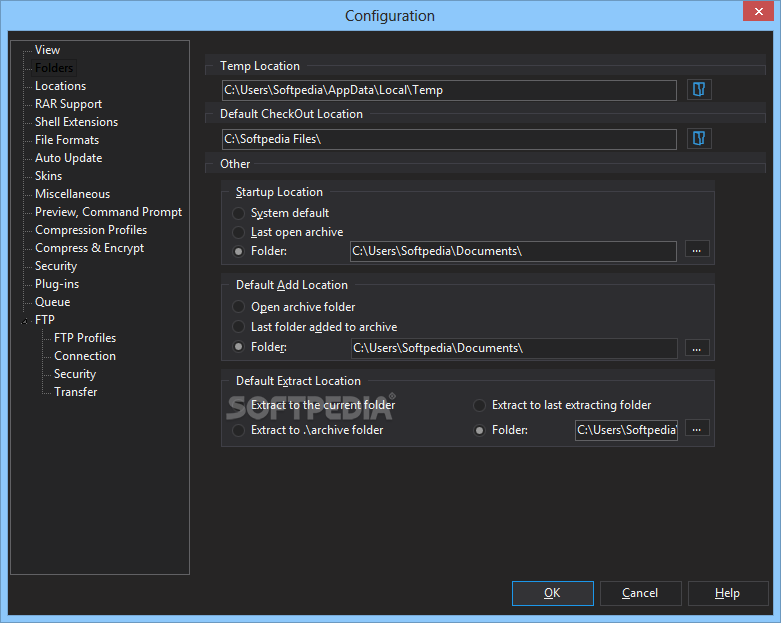Viewport: 781px width, 623px height.
Task: Open Miscellaneous settings
Action: point(72,194)
